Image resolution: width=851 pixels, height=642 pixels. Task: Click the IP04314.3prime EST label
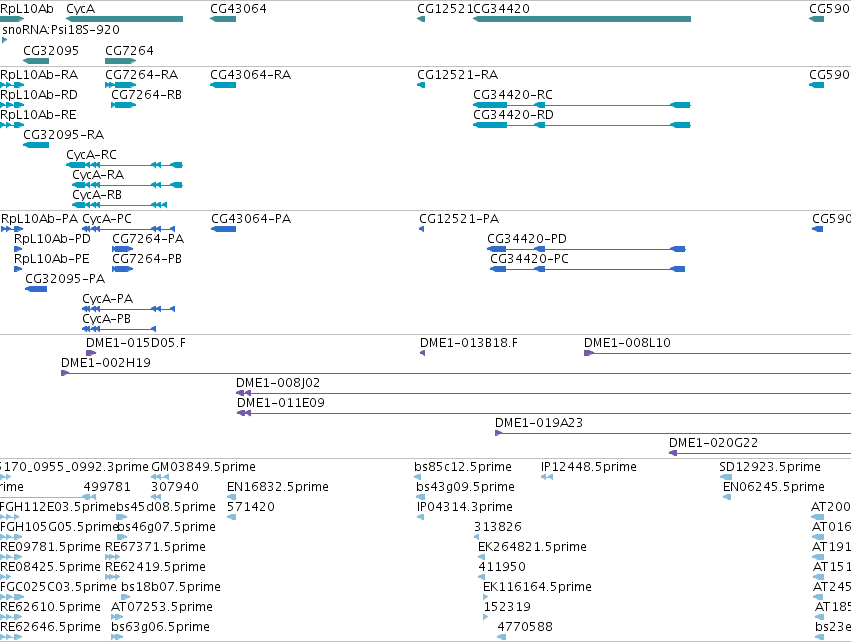(465, 507)
